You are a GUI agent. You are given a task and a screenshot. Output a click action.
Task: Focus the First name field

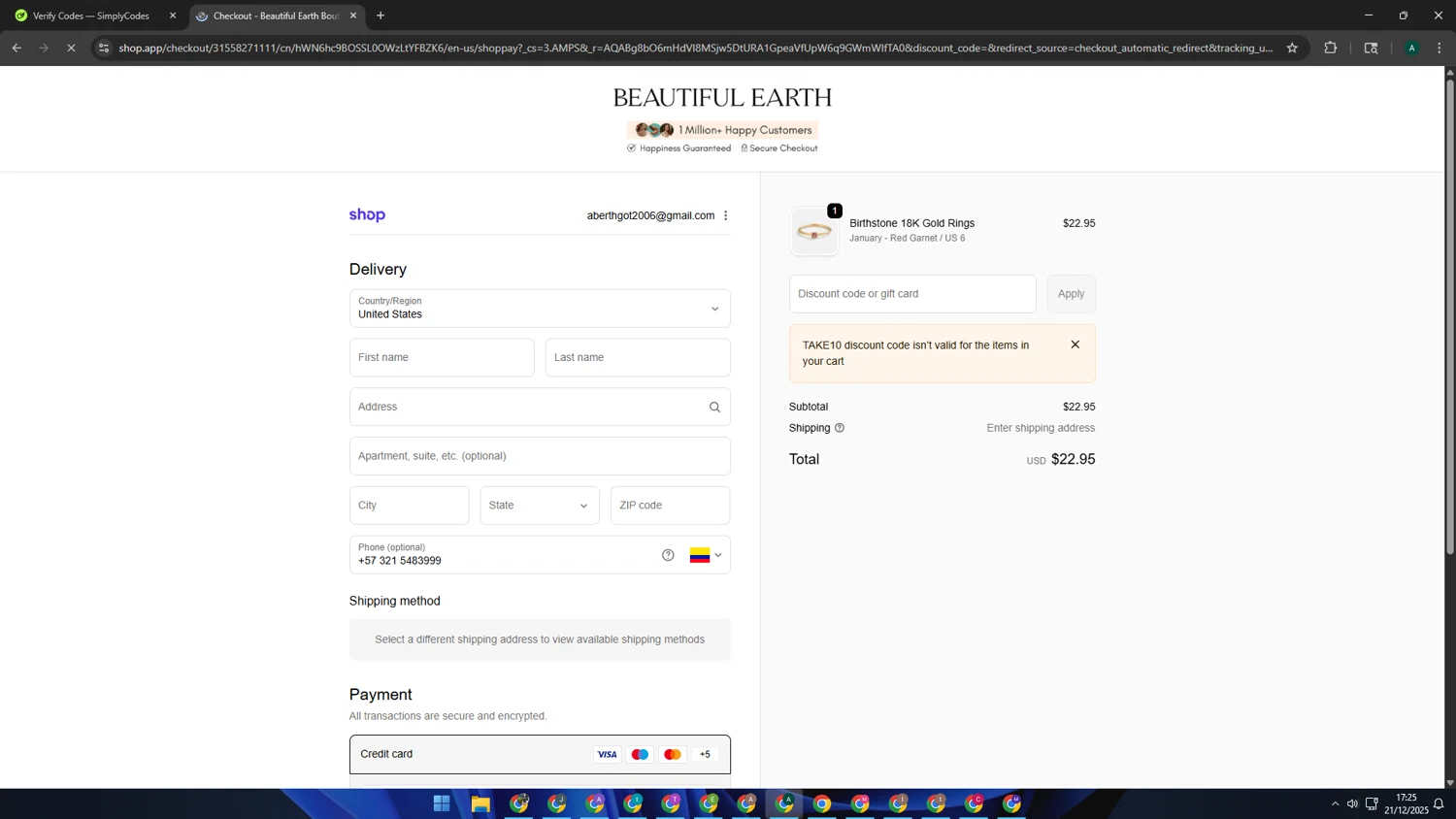442,357
